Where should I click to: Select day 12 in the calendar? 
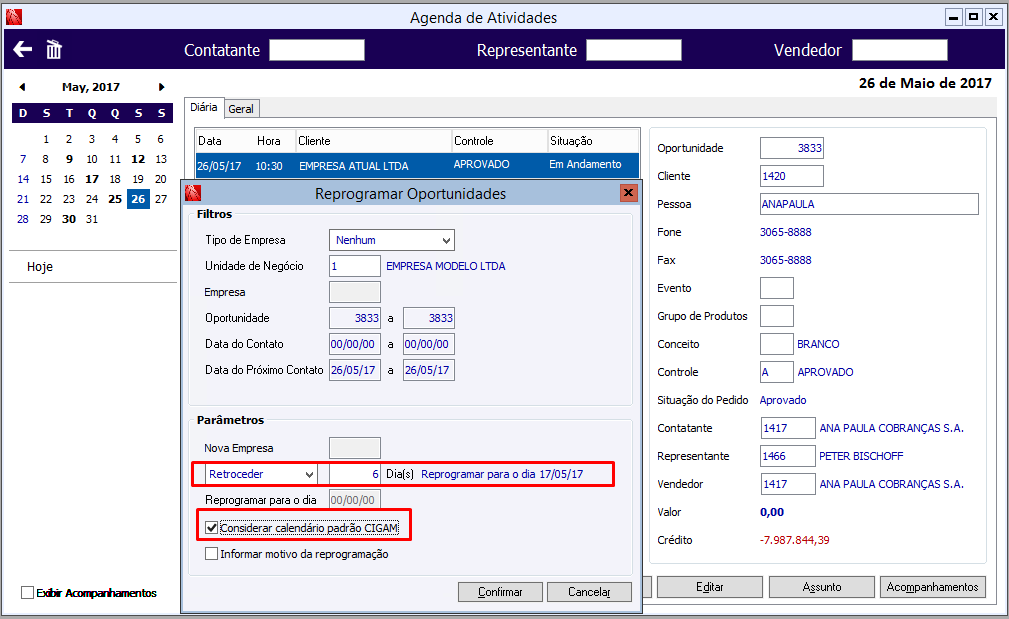coord(138,159)
